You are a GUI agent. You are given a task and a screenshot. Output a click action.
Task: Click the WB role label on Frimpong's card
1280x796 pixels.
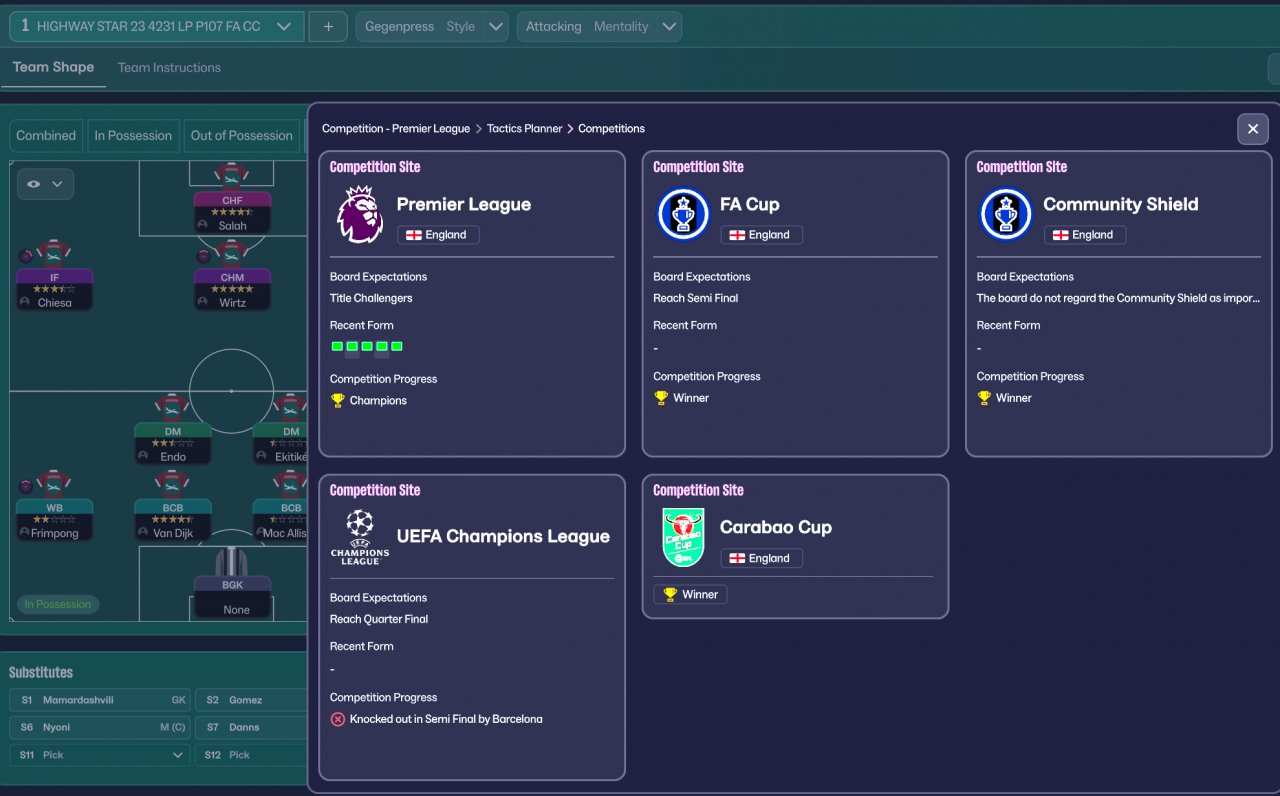[x=54, y=507]
